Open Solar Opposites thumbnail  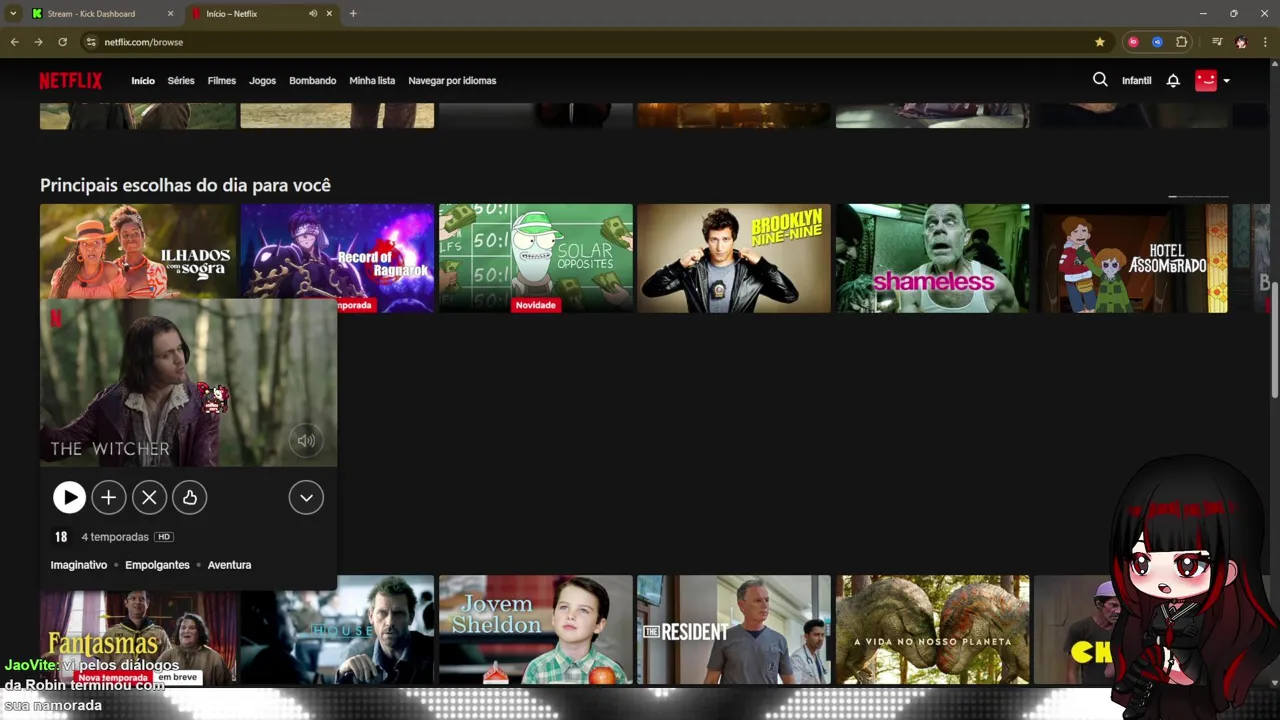(536, 258)
